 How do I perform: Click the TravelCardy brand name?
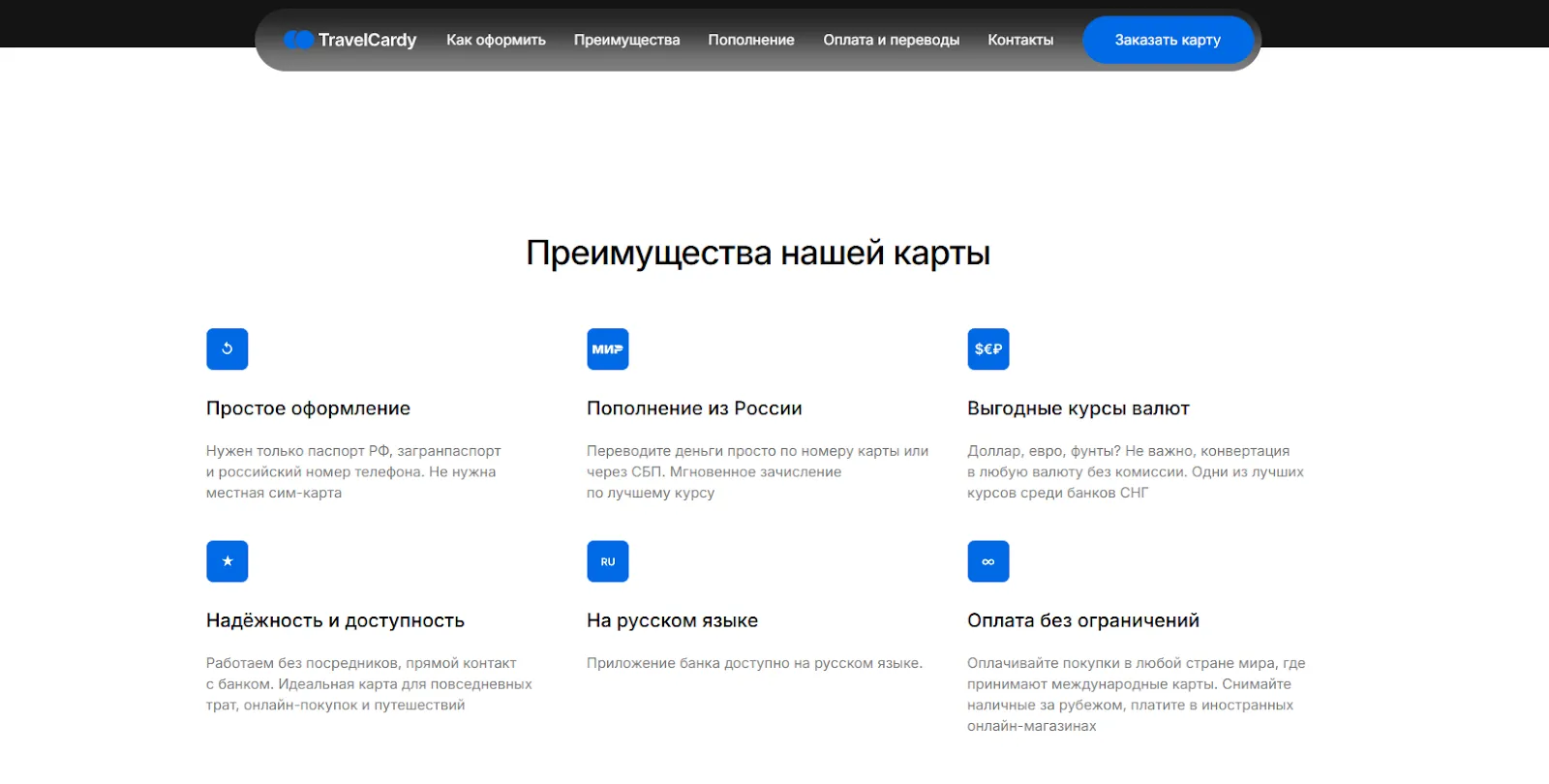(x=368, y=40)
